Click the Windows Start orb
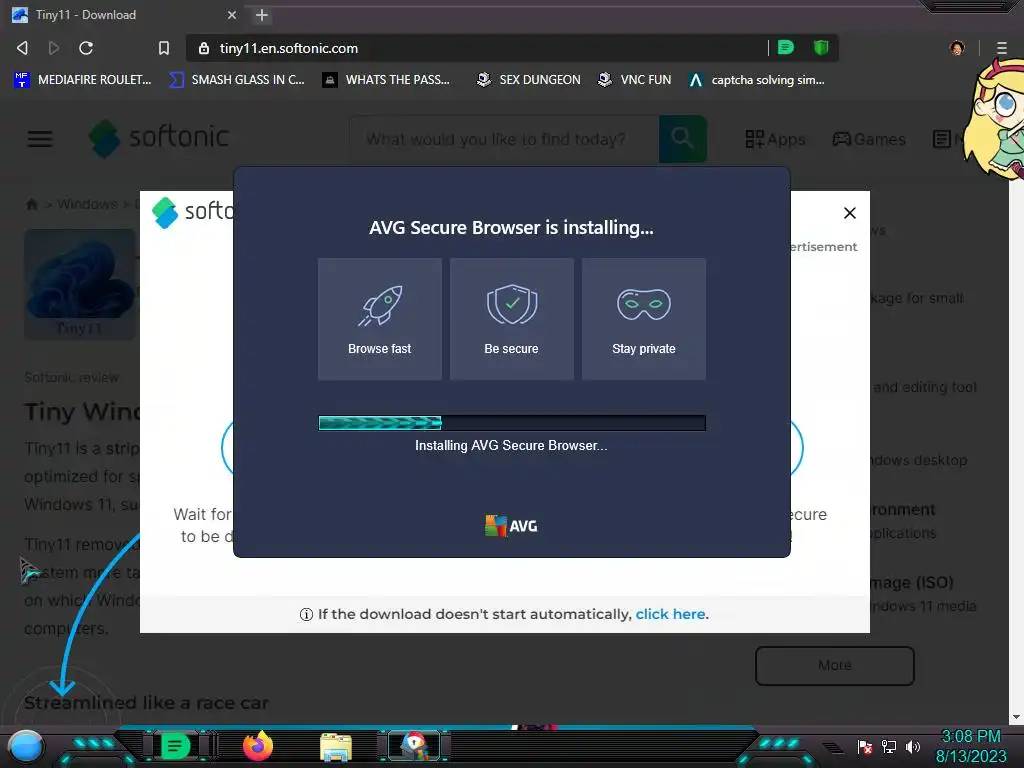Screen dimensions: 1024x768 point(25,746)
